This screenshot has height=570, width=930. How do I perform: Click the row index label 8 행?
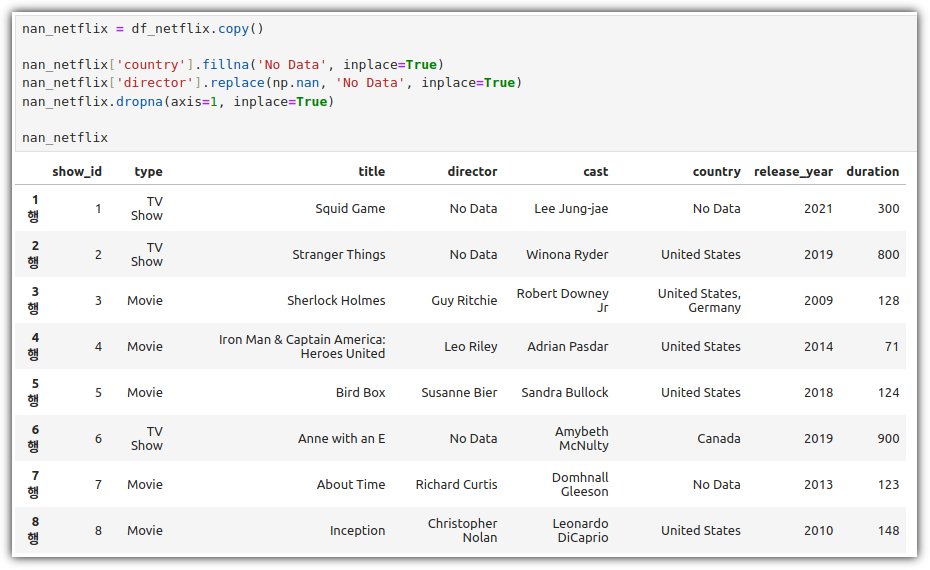[34, 530]
